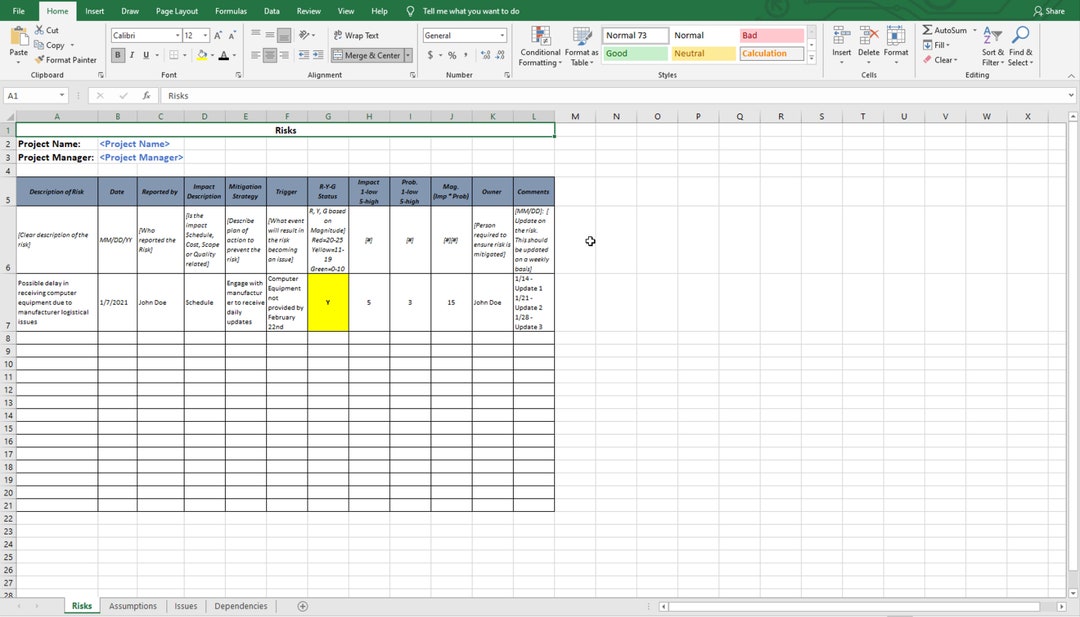Click the Find & Select icon
Screen dimensions: 1080x617
pos(1019,47)
